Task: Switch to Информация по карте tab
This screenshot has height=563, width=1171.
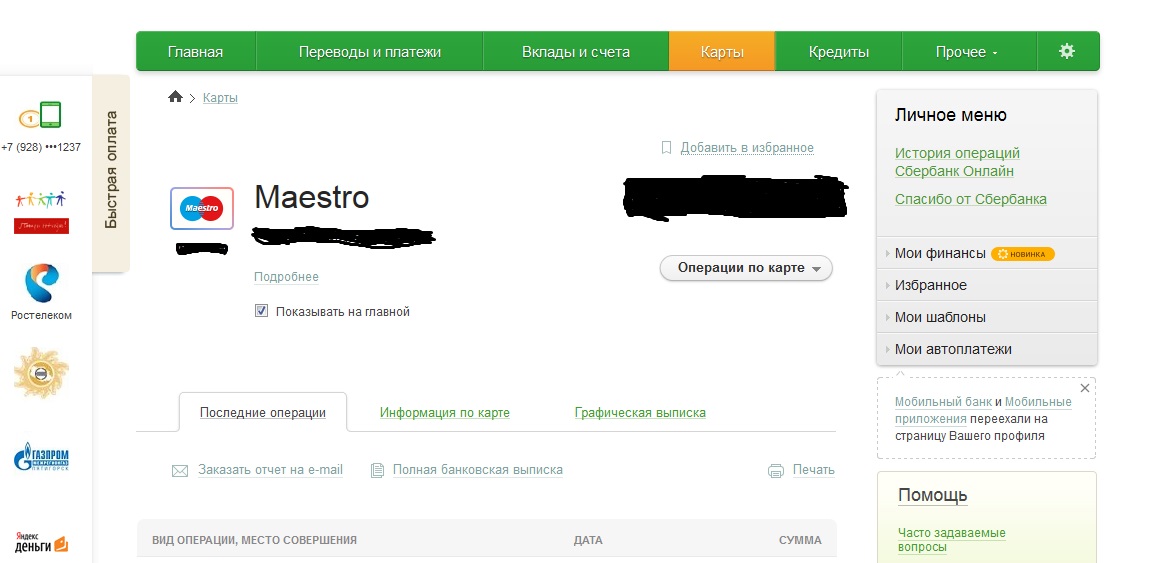Action: [x=445, y=413]
